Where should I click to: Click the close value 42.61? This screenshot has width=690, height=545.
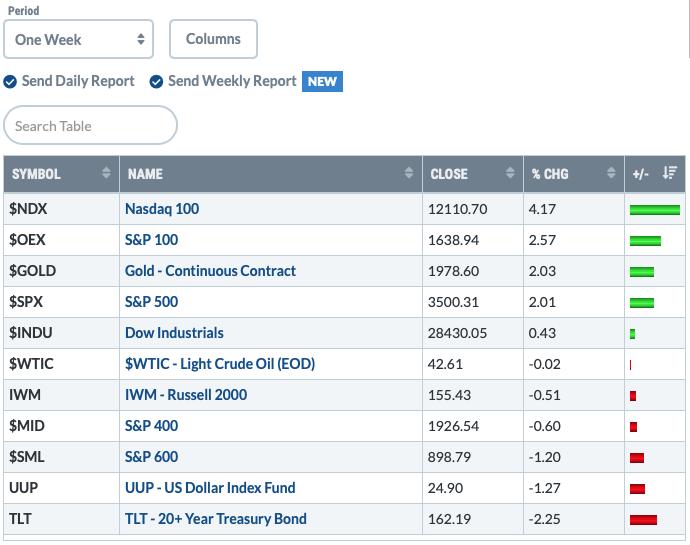(445, 365)
